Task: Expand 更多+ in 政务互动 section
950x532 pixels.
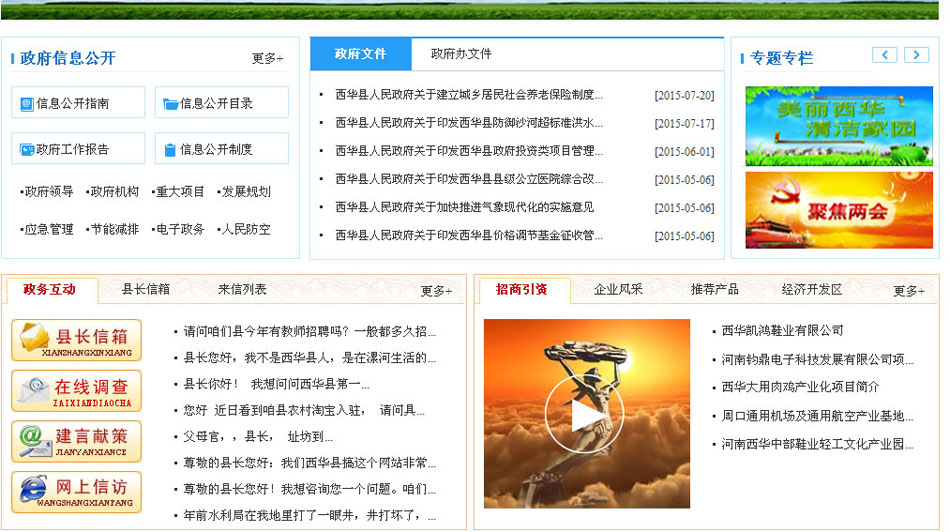Action: coord(436,291)
